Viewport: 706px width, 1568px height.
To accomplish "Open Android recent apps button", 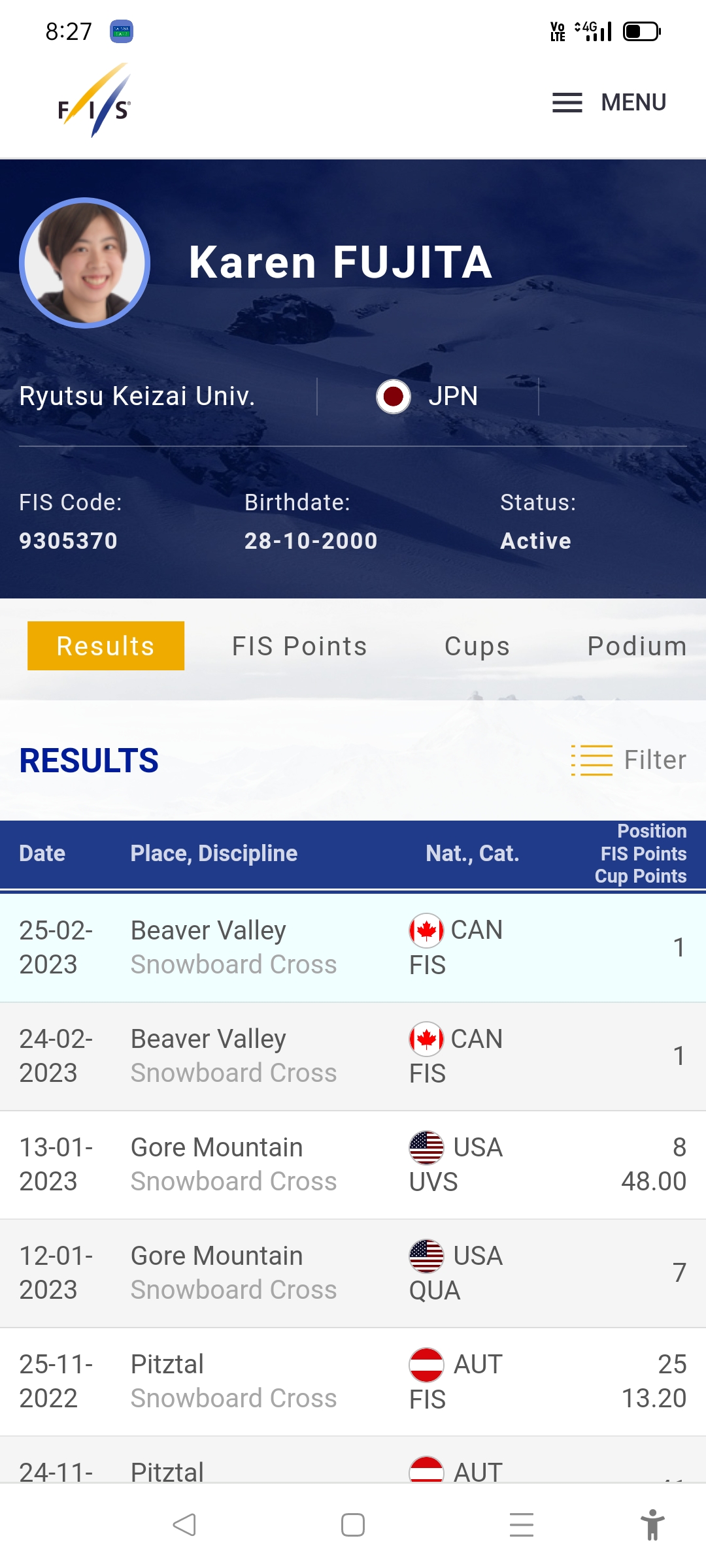I will [521, 1525].
